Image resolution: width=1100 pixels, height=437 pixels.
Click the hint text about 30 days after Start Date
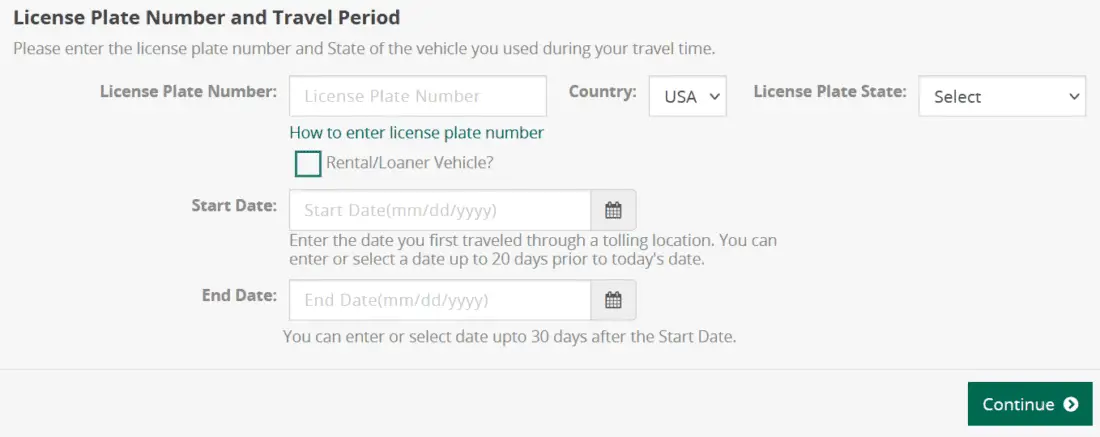coord(510,336)
